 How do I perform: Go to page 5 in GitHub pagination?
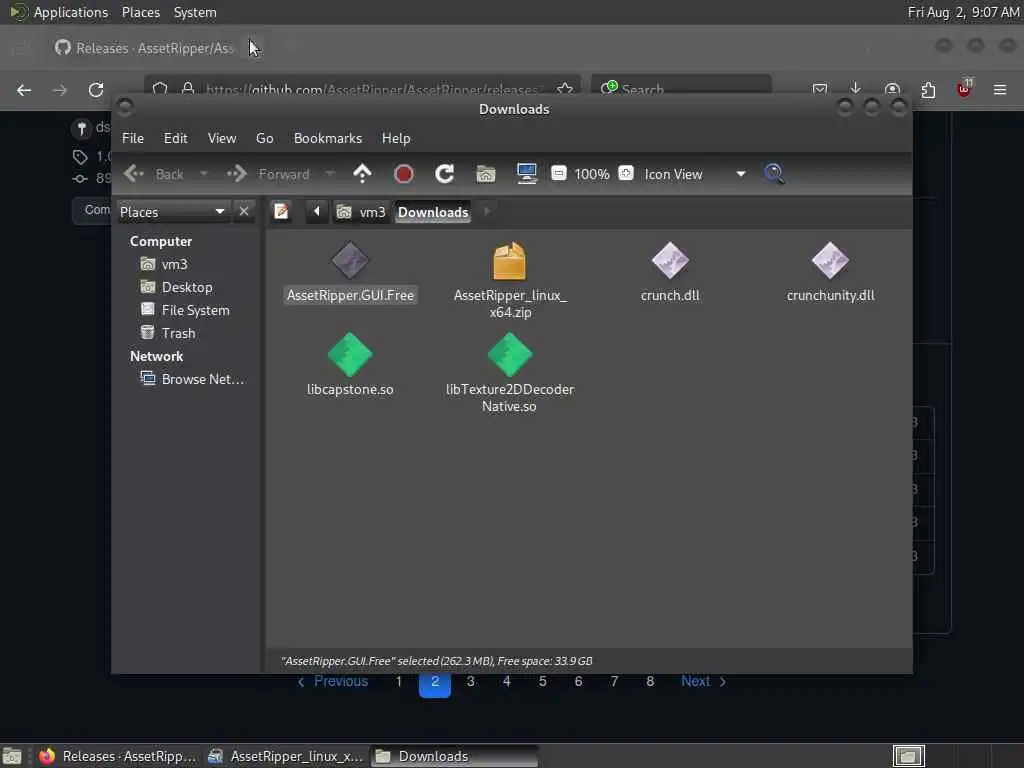[542, 681]
